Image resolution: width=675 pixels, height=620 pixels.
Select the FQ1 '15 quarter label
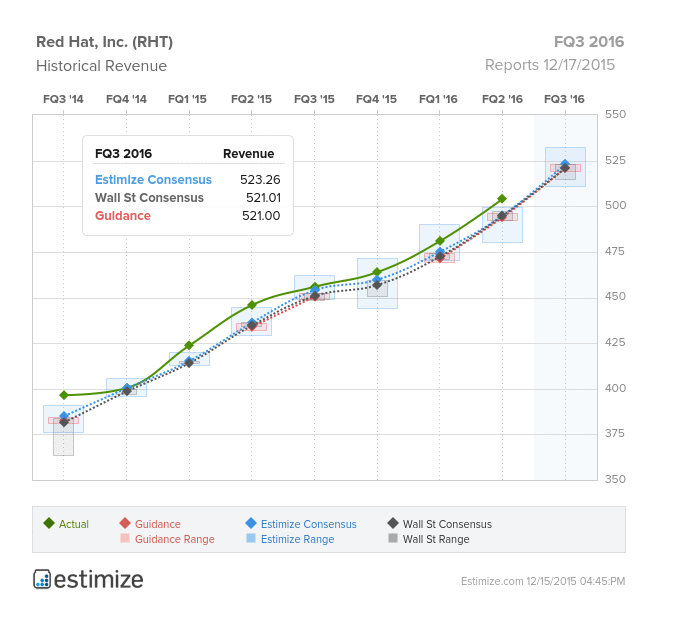click(x=187, y=99)
